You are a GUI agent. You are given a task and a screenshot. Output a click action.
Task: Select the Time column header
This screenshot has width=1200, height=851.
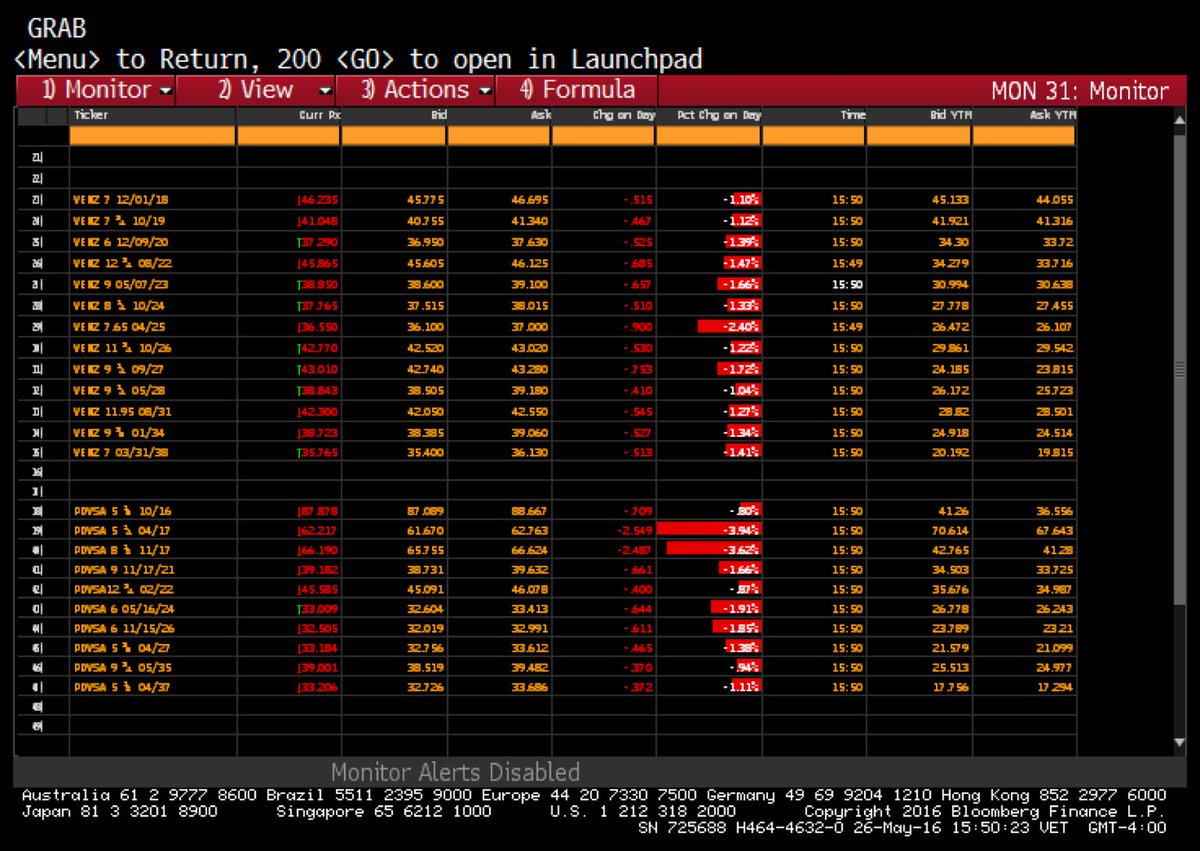point(853,115)
